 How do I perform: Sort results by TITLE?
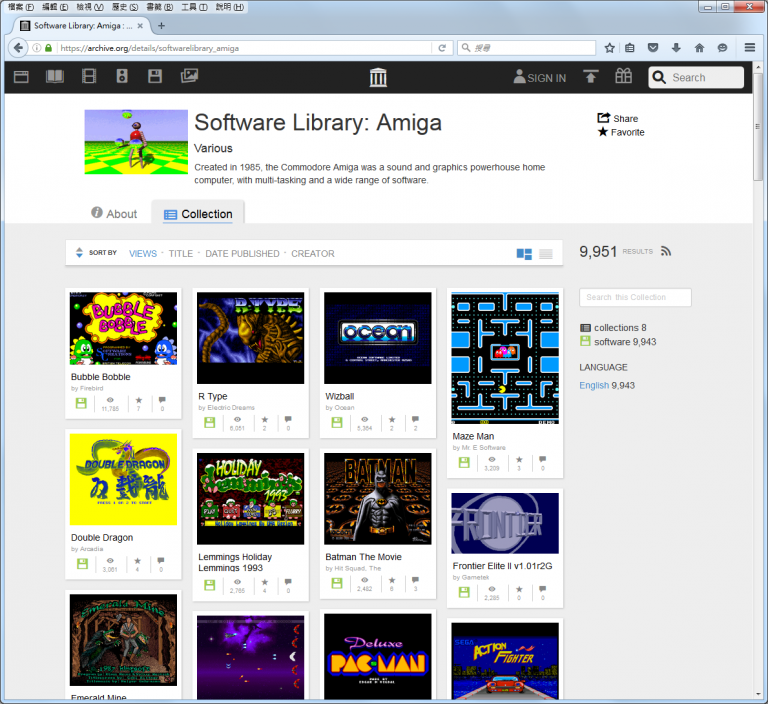pyautogui.click(x=181, y=253)
